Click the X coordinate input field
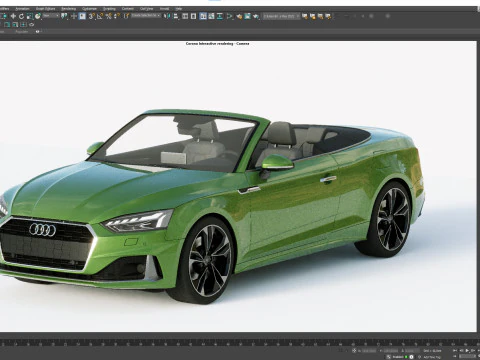 coord(369,351)
